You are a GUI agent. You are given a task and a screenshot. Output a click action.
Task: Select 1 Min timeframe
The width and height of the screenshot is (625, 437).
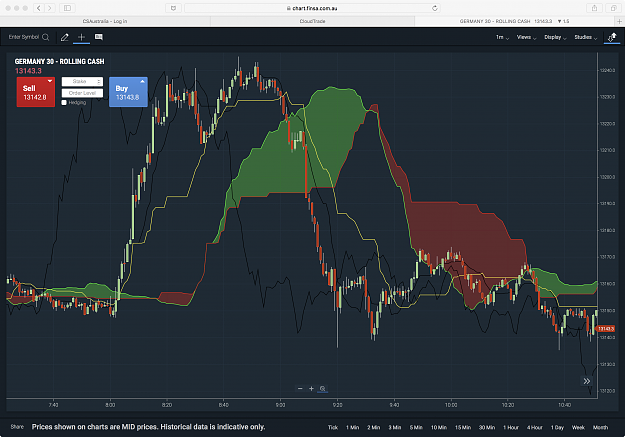pos(352,427)
